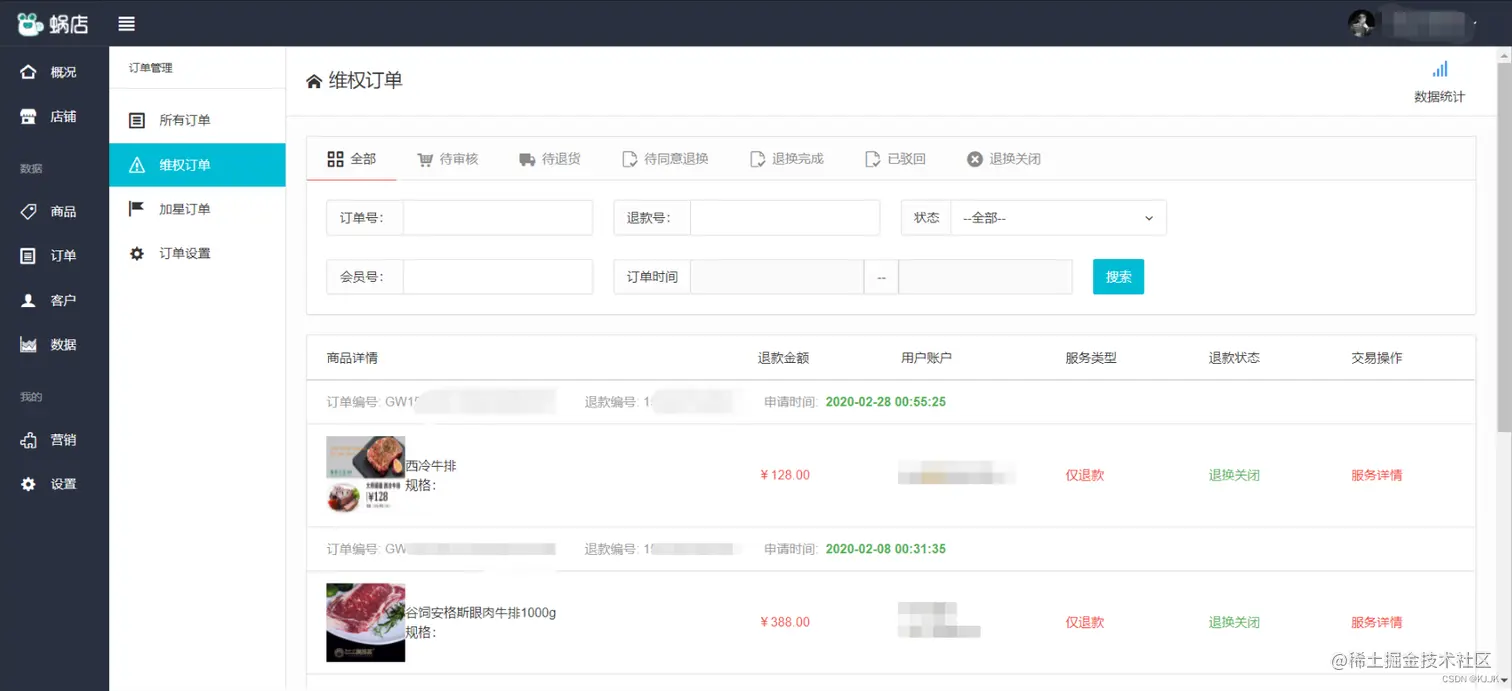Click the cart icon on the 待审核 tab
1512x691 pixels.
(x=425, y=159)
